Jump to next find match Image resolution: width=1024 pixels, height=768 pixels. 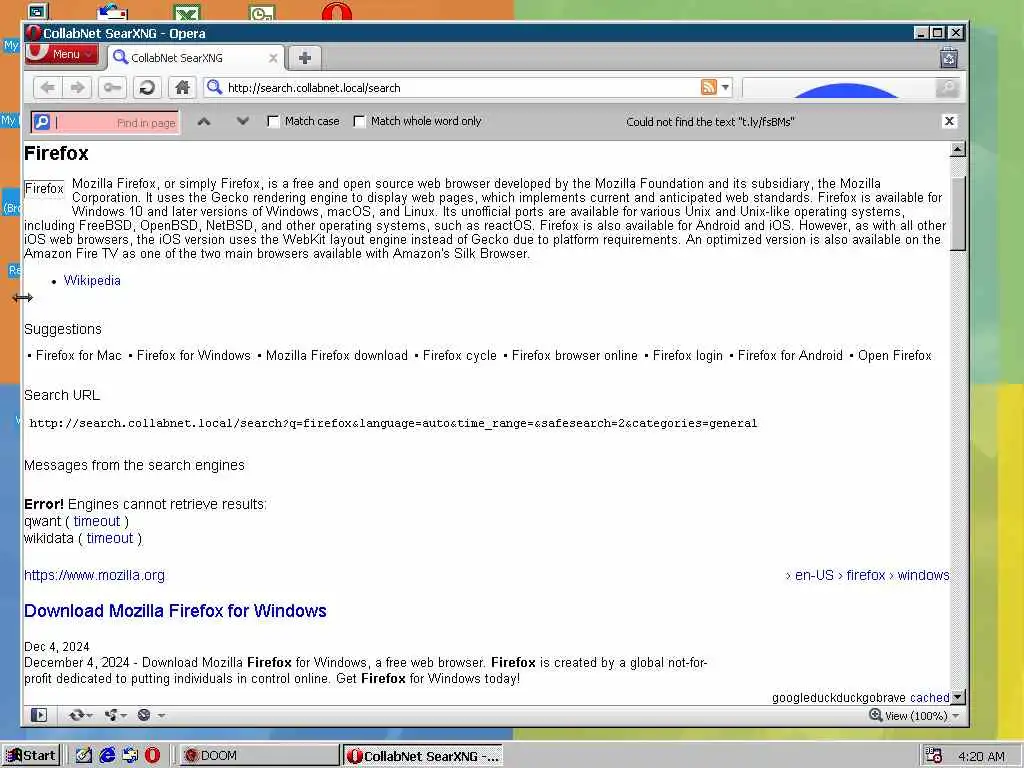pyautogui.click(x=243, y=121)
